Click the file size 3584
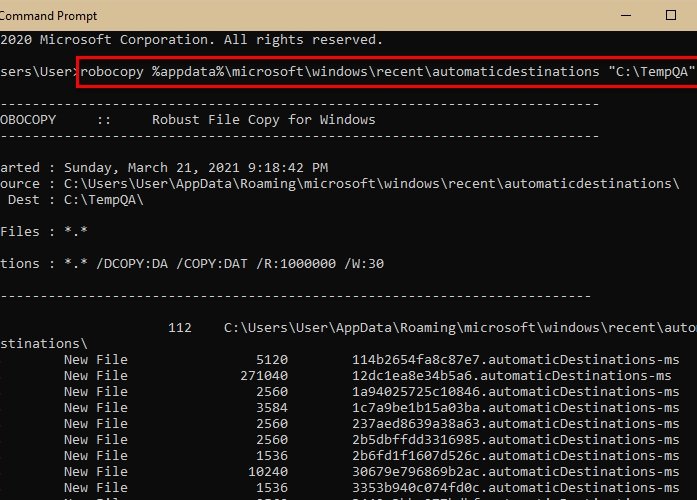 pos(272,408)
